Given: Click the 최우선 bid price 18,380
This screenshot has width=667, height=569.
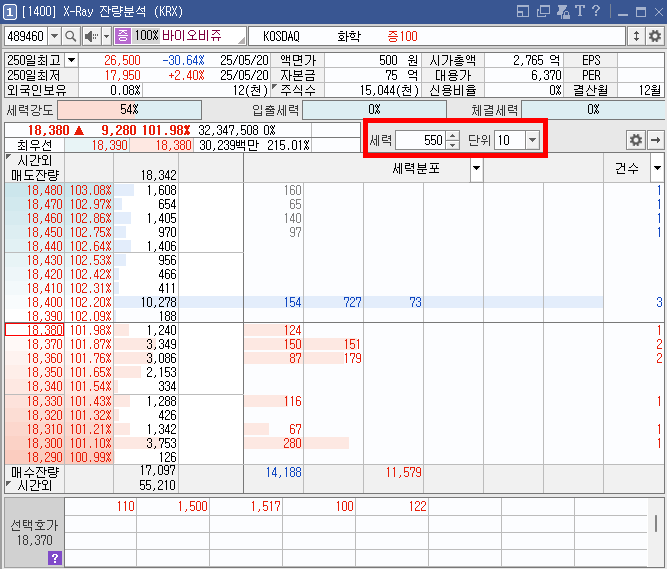Looking at the screenshot, I should (161, 145).
